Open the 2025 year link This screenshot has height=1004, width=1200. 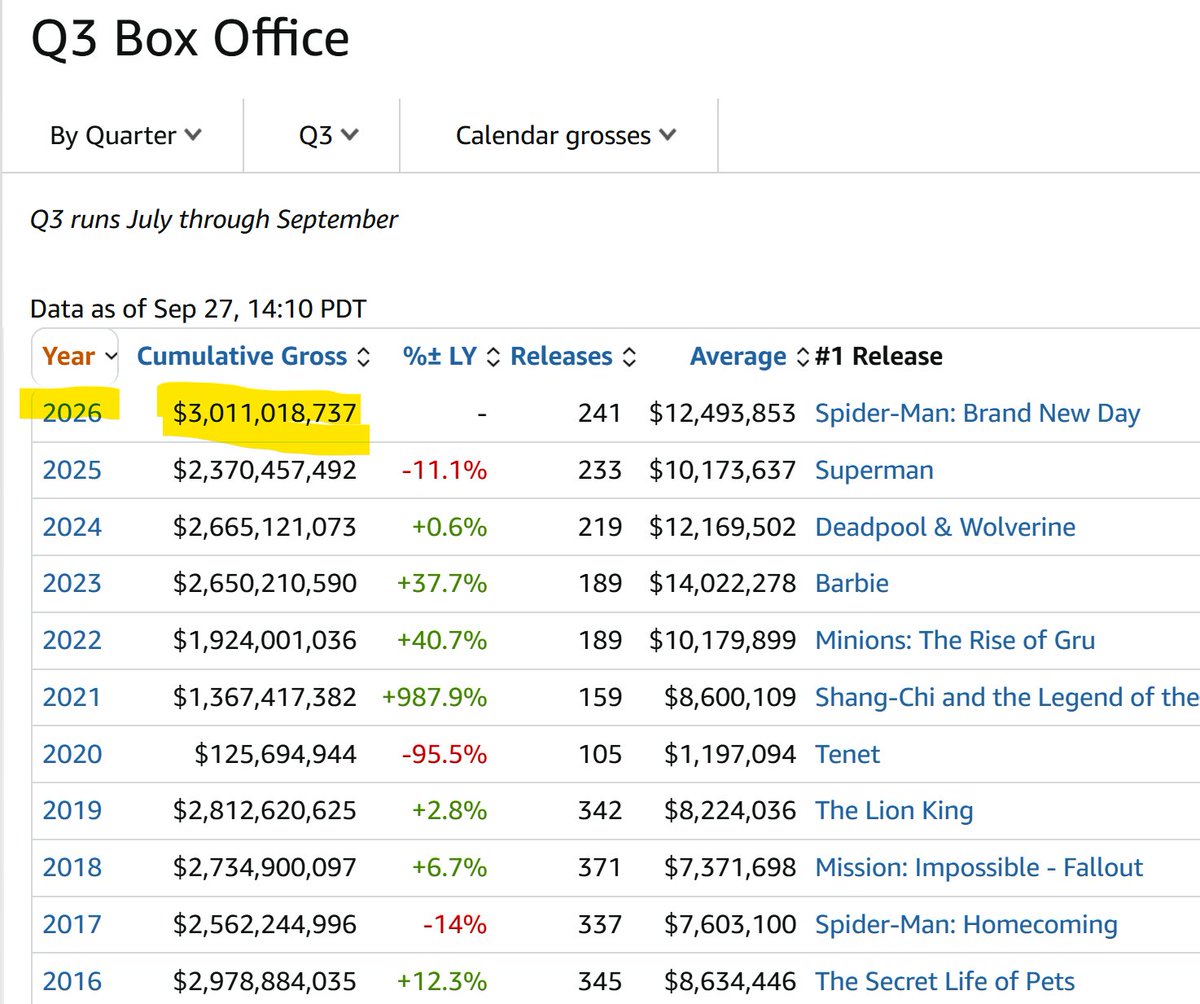[72, 470]
